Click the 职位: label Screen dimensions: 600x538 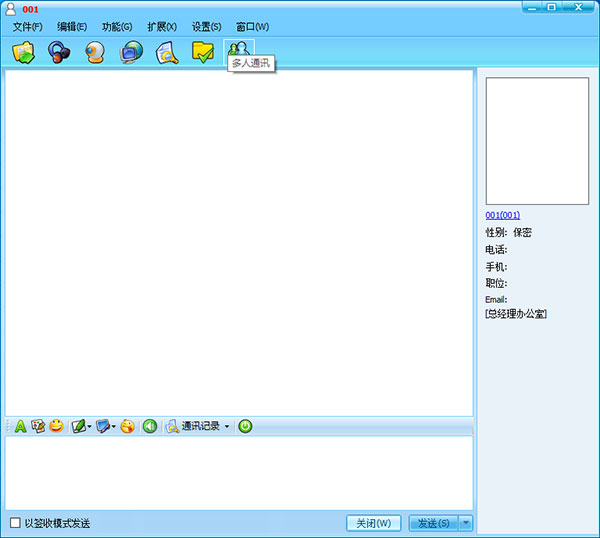click(x=496, y=283)
